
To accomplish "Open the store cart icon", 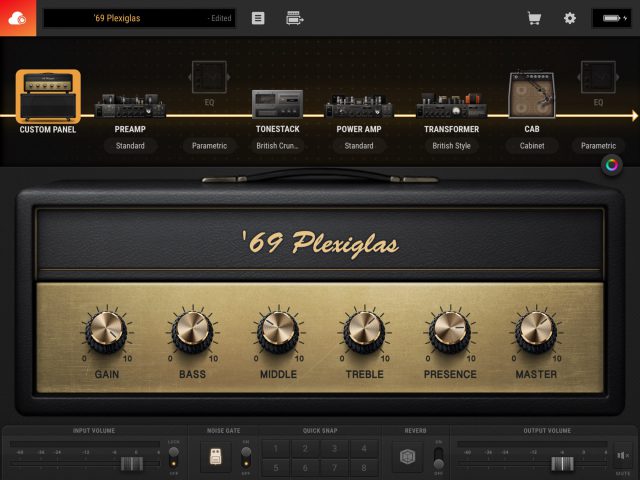I will click(x=534, y=18).
